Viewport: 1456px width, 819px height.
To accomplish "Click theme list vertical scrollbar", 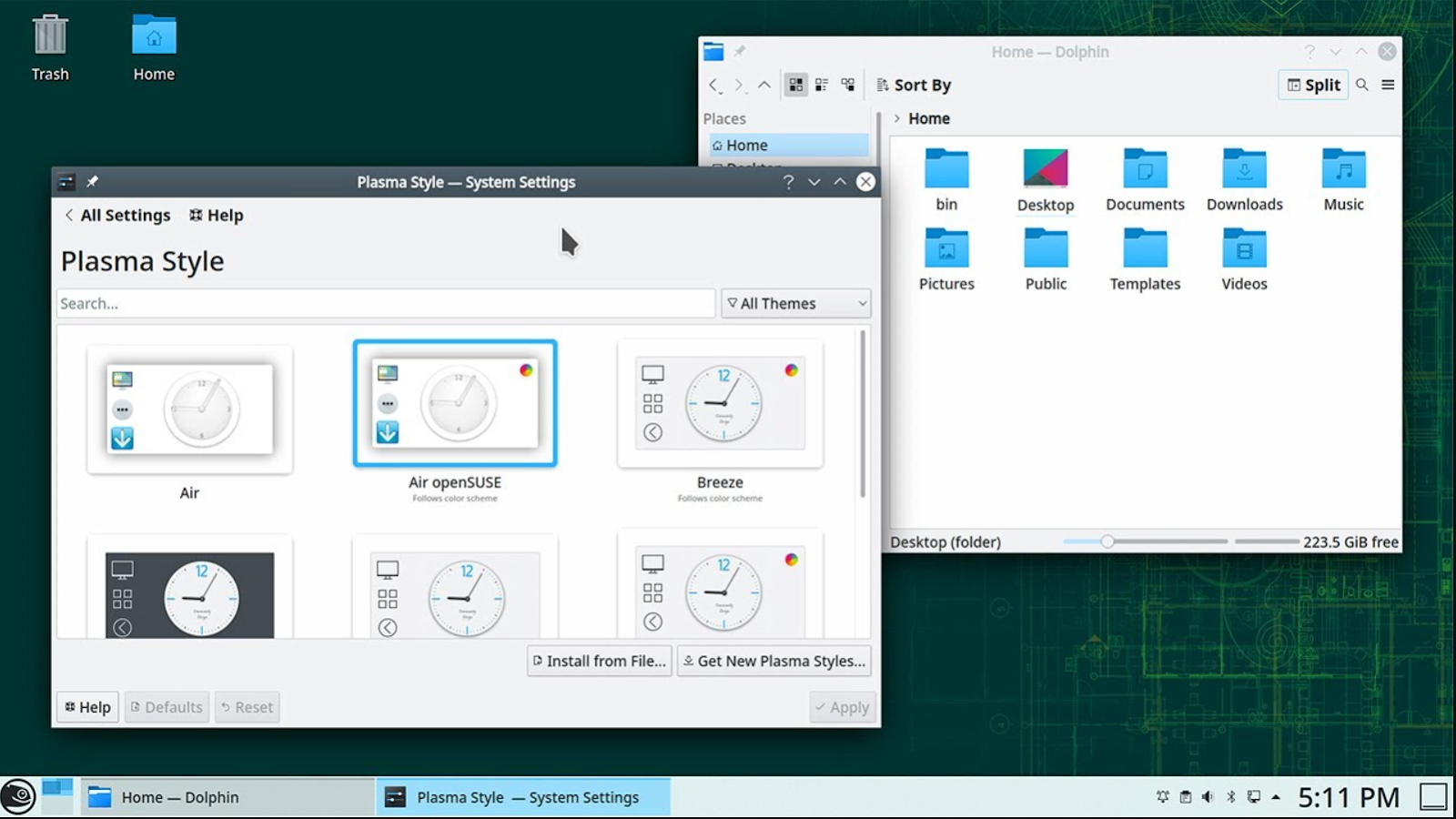I will coord(863,414).
